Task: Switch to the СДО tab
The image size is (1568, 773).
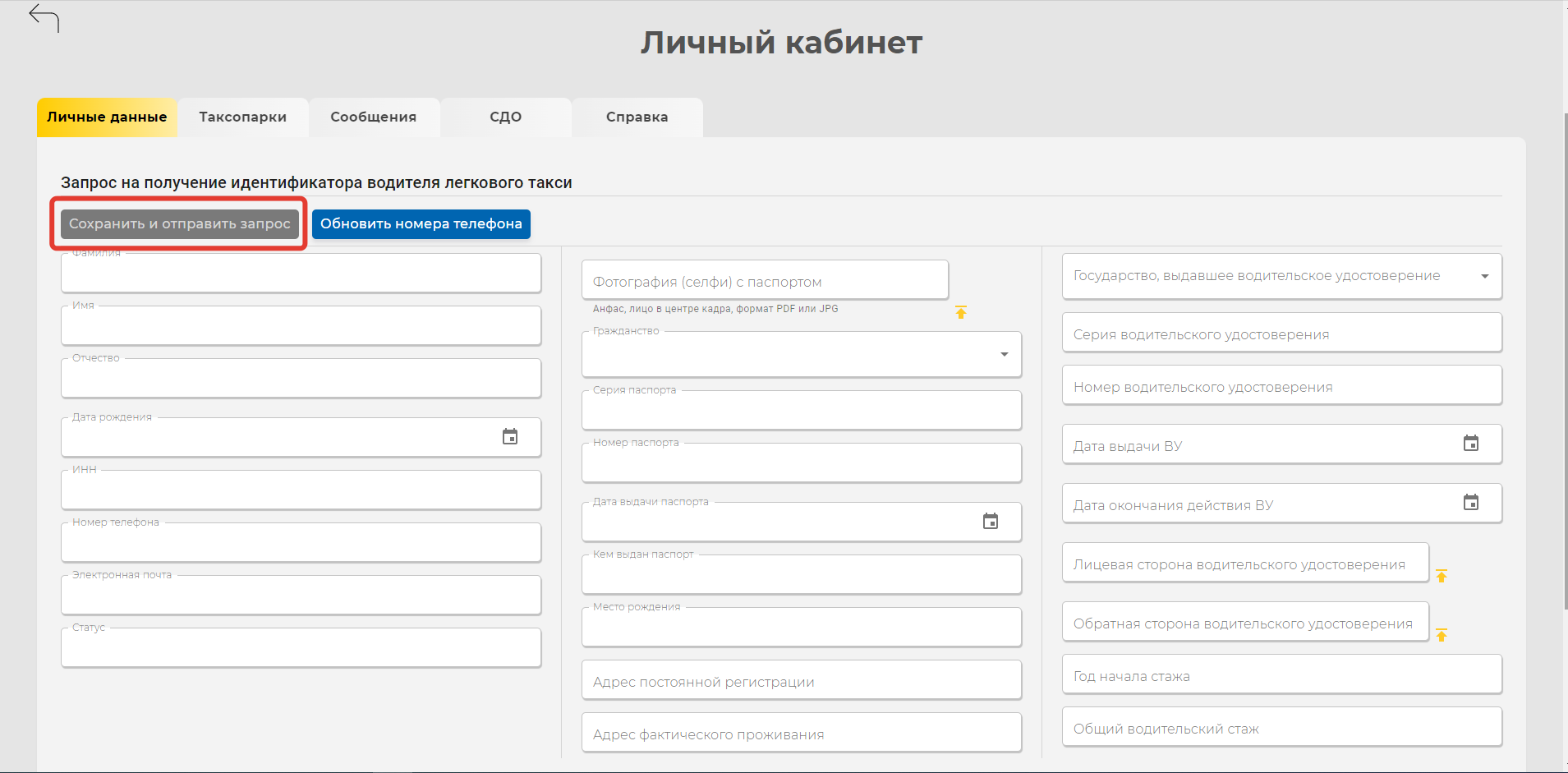Action: [x=506, y=117]
